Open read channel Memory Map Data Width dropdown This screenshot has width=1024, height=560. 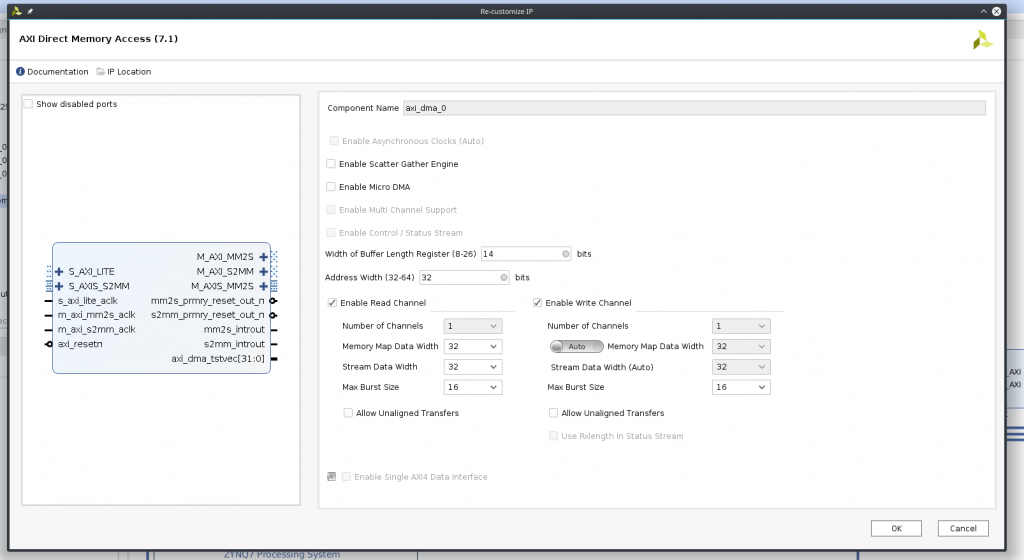click(473, 347)
